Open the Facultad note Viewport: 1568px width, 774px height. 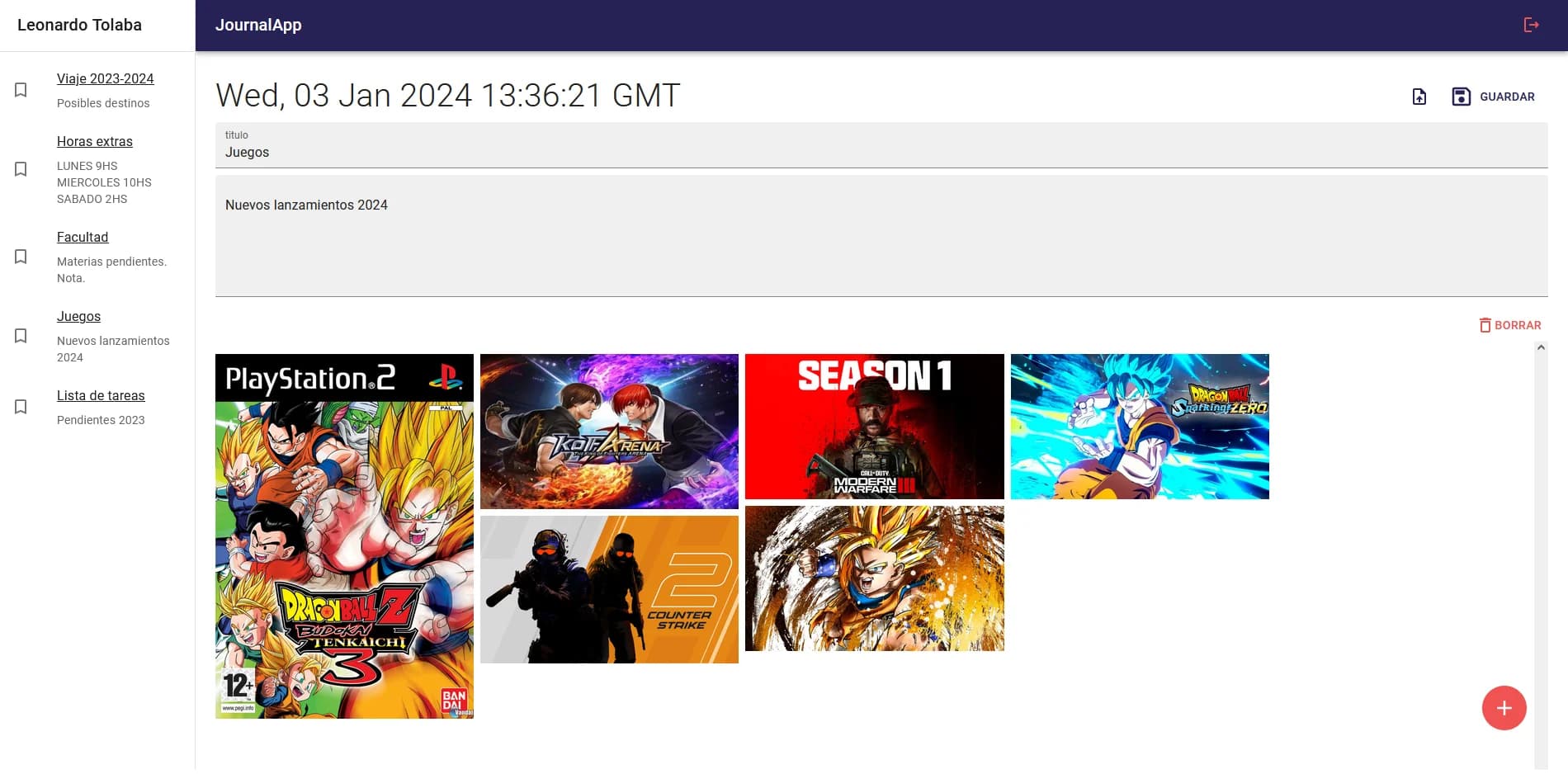pyautogui.click(x=83, y=237)
